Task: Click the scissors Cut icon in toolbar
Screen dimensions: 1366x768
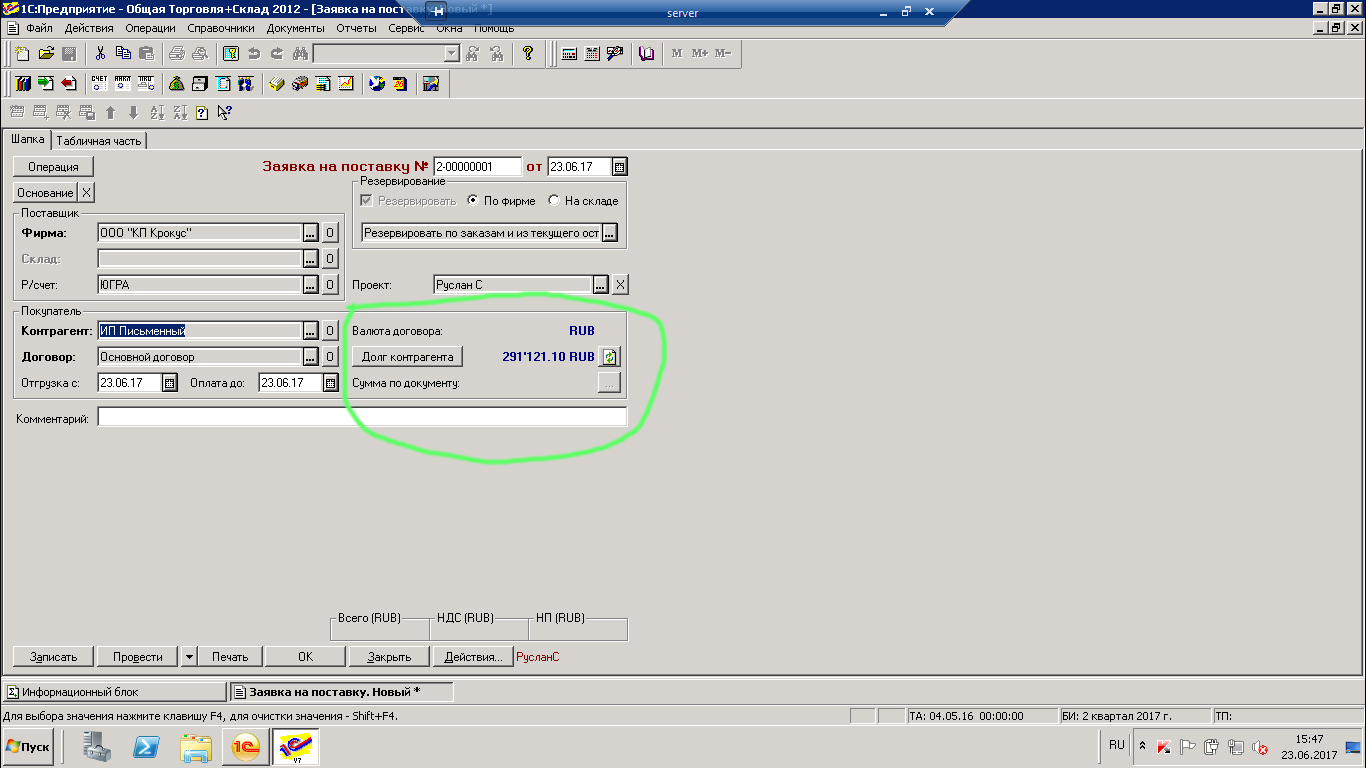Action: 100,54
